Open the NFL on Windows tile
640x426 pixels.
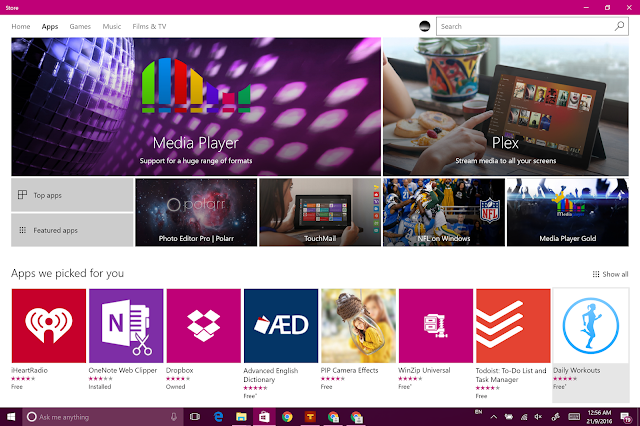tap(444, 212)
